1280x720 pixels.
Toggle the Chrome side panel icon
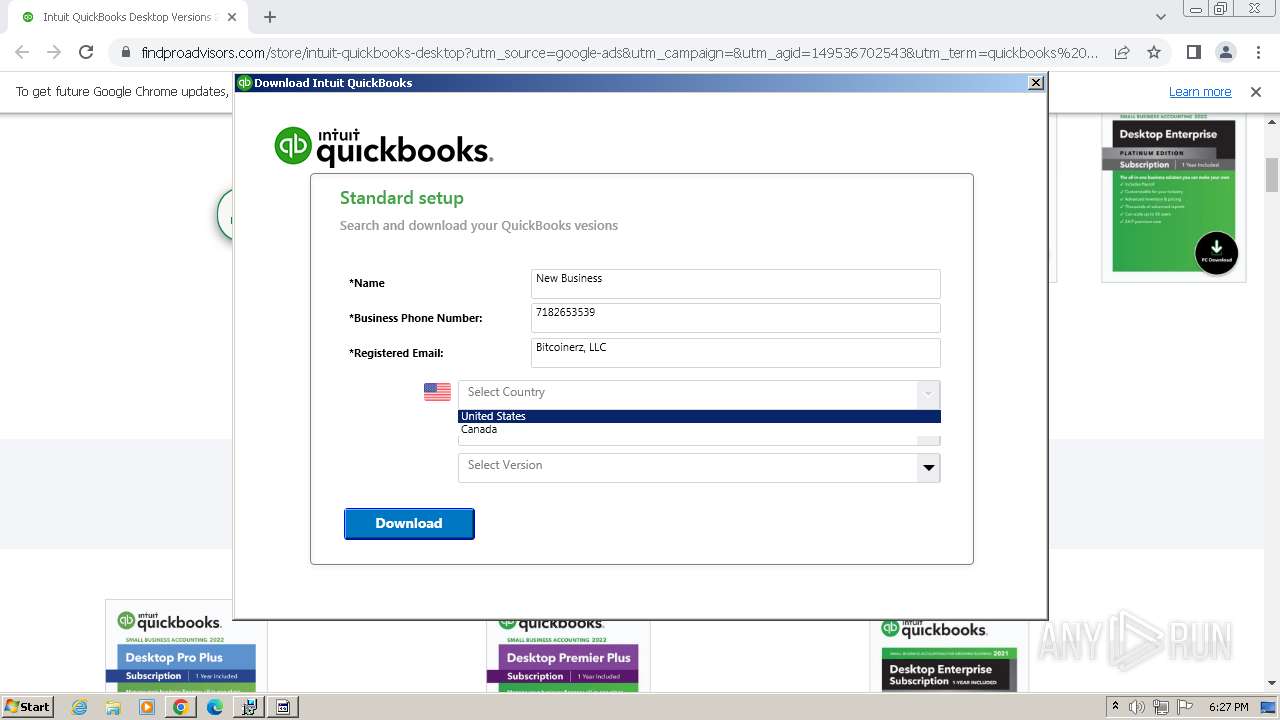pyautogui.click(x=1194, y=52)
